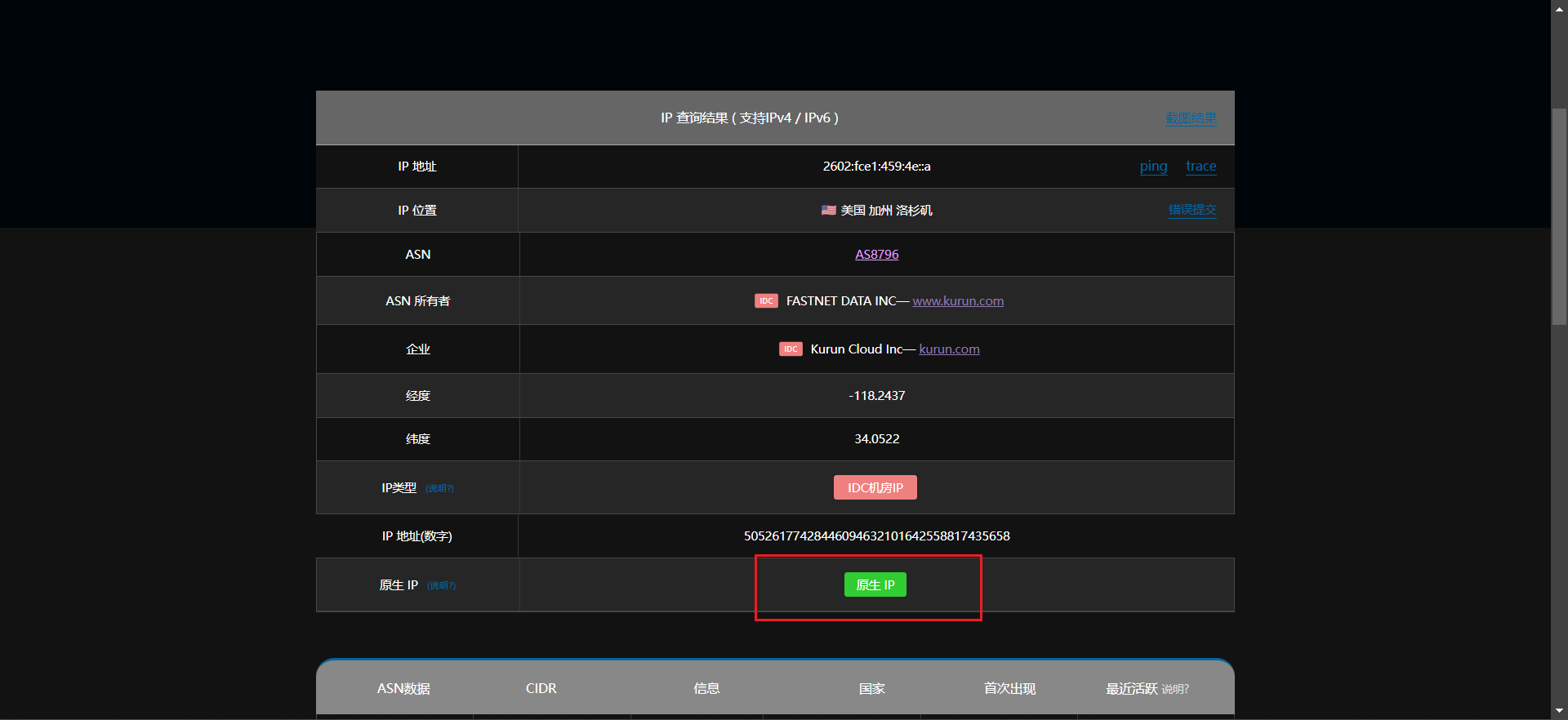Click the IDC tag before Kurun Cloud Inc
The image size is (1568, 720).
pos(791,349)
